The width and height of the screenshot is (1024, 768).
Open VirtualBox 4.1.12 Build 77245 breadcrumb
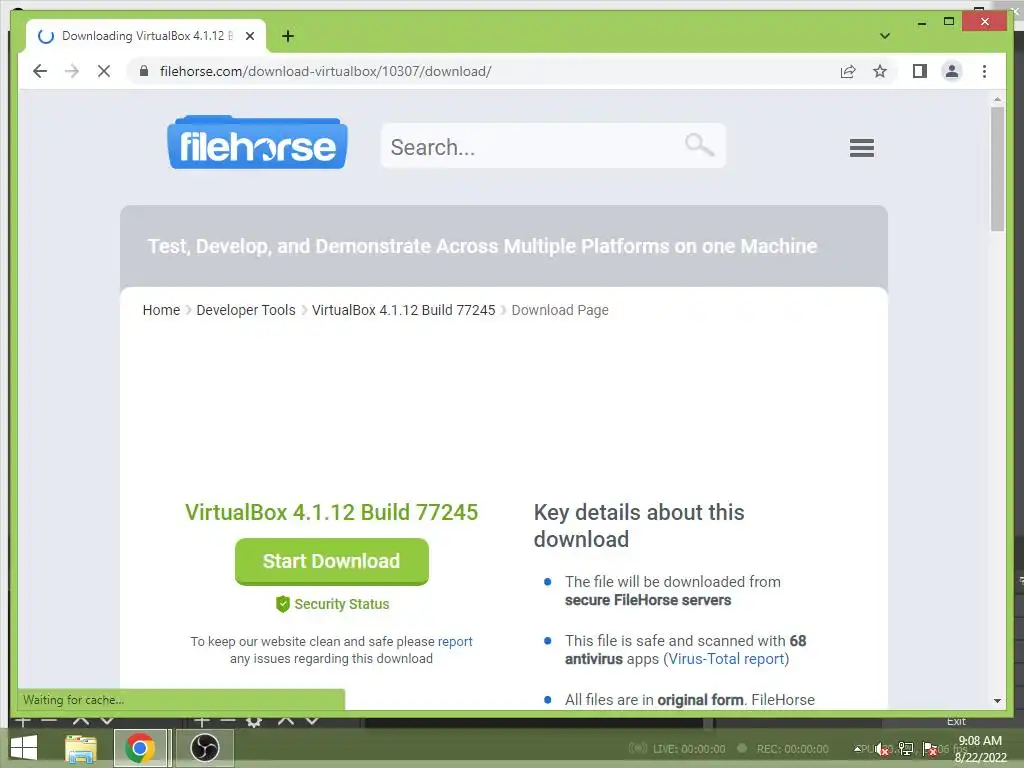(404, 310)
